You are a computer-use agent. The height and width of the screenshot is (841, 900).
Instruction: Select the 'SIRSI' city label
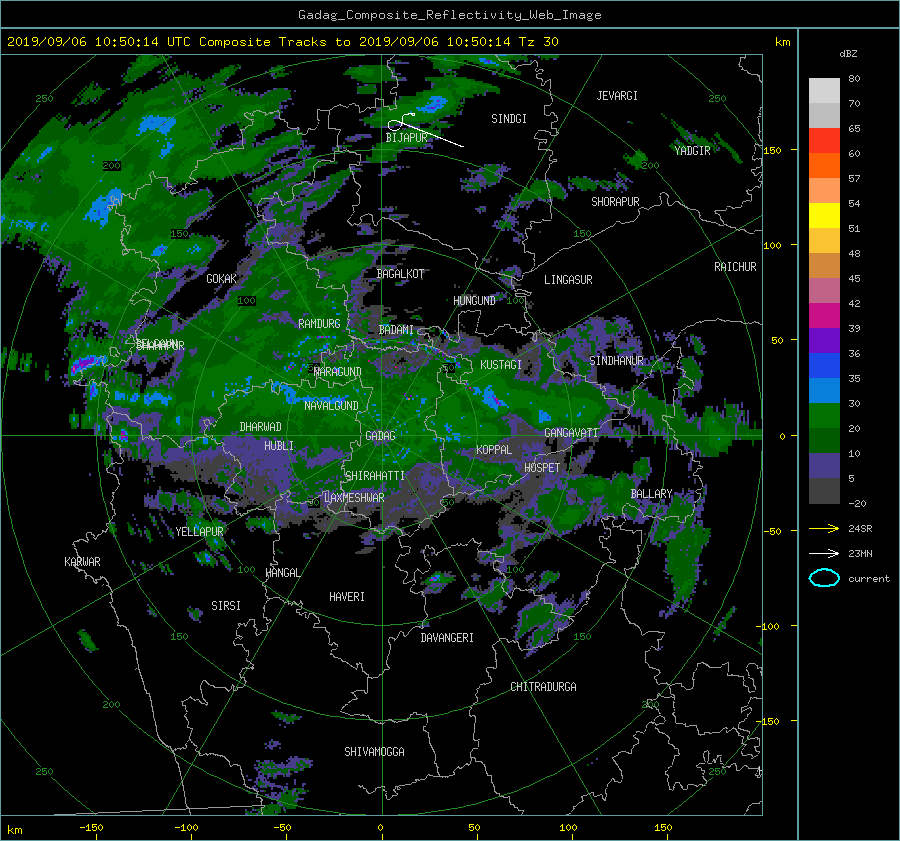pos(226,606)
